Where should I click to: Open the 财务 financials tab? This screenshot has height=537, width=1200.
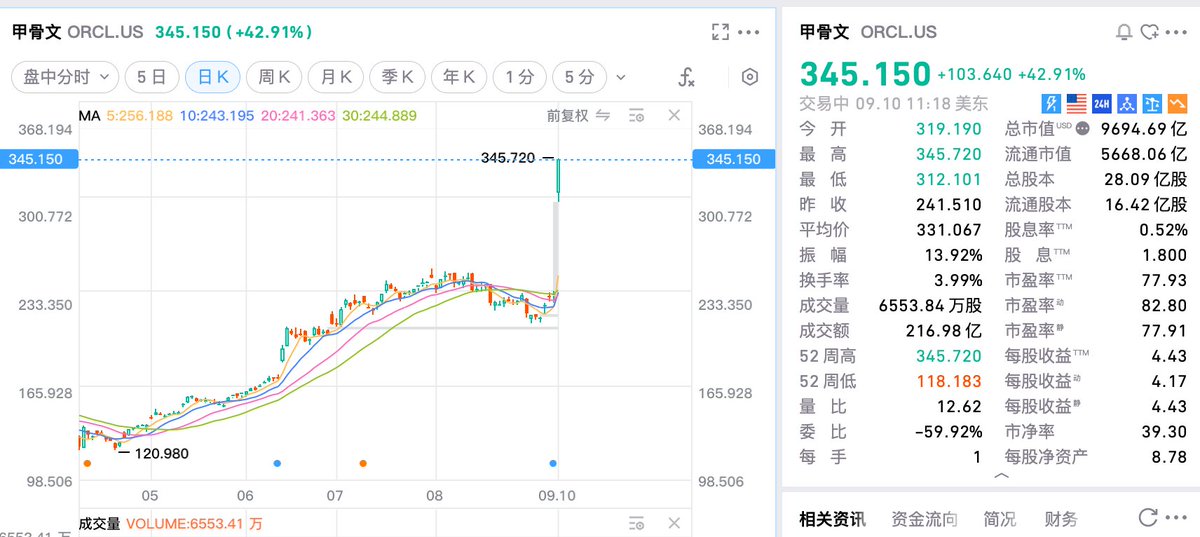pos(1061,519)
